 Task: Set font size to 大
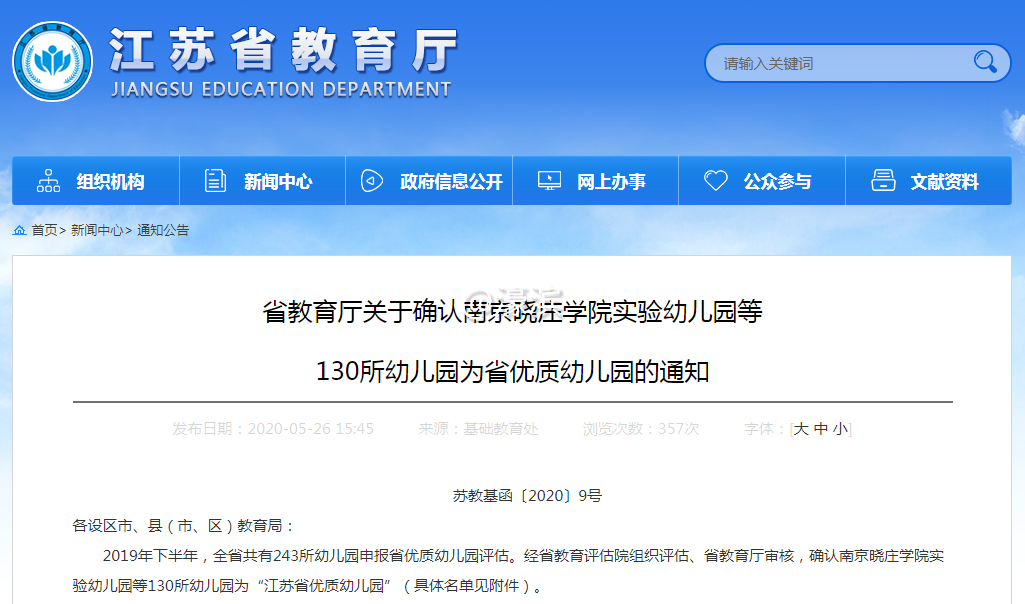coord(801,429)
